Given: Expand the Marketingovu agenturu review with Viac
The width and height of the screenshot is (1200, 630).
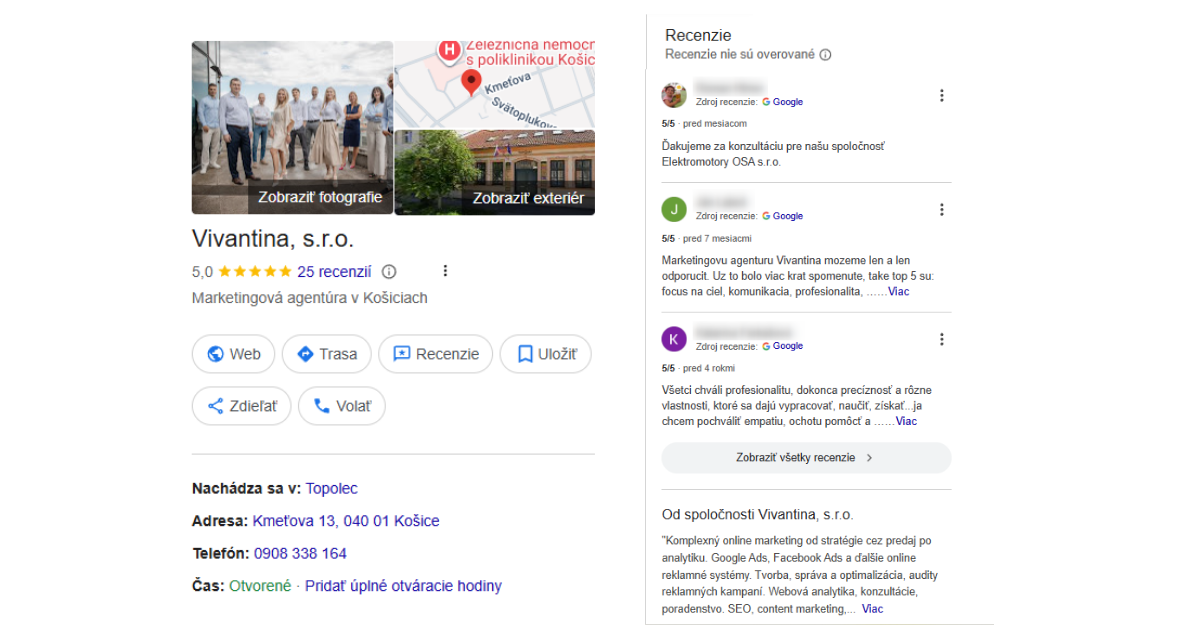Looking at the screenshot, I should click(898, 292).
